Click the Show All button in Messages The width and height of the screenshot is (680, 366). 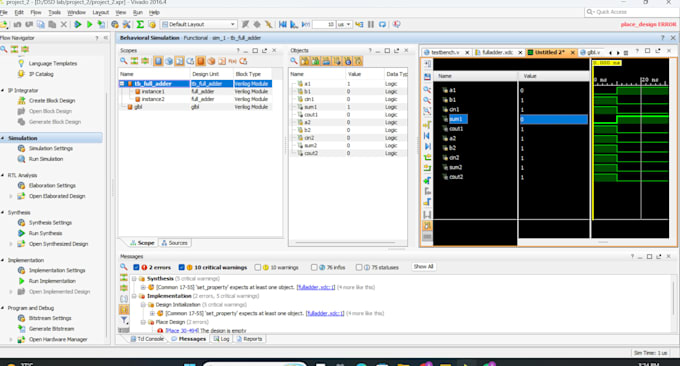click(423, 267)
